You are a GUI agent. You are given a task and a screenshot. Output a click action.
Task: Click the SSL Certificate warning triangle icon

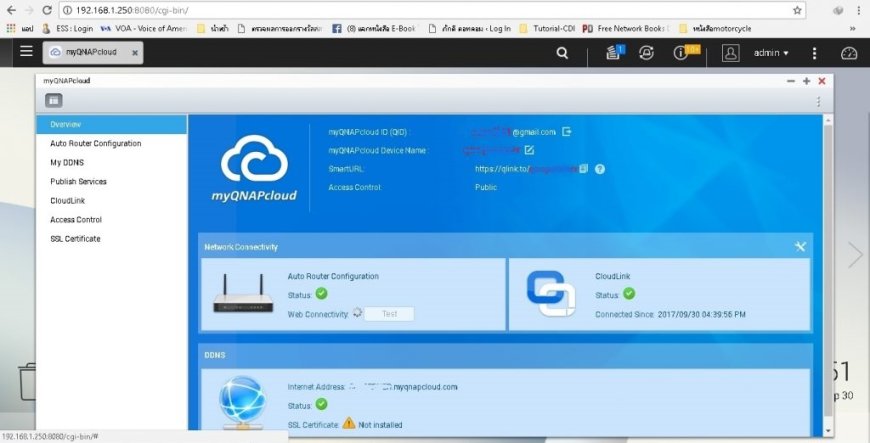coord(348,424)
